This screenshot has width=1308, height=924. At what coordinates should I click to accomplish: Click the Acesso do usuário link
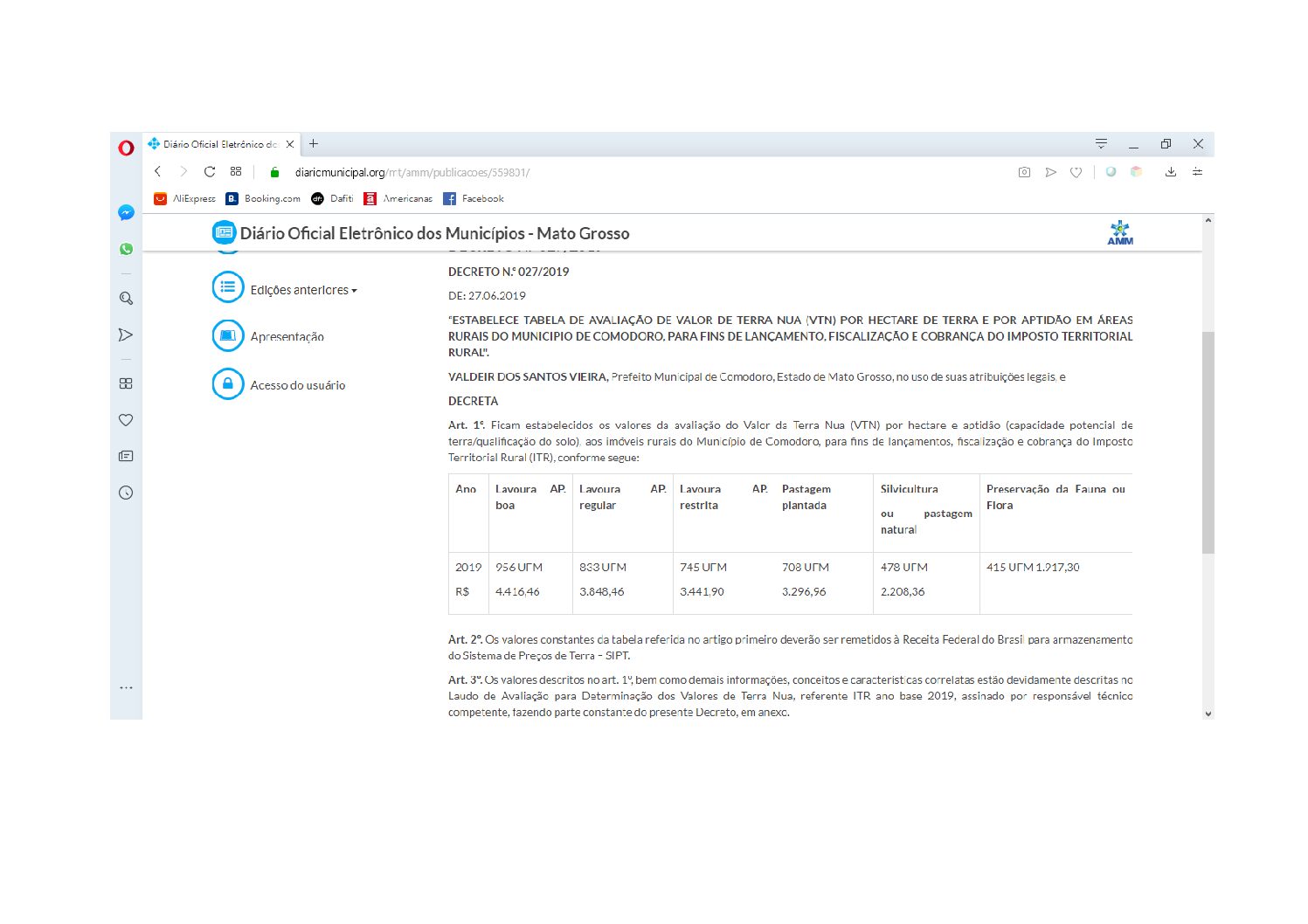tap(297, 385)
